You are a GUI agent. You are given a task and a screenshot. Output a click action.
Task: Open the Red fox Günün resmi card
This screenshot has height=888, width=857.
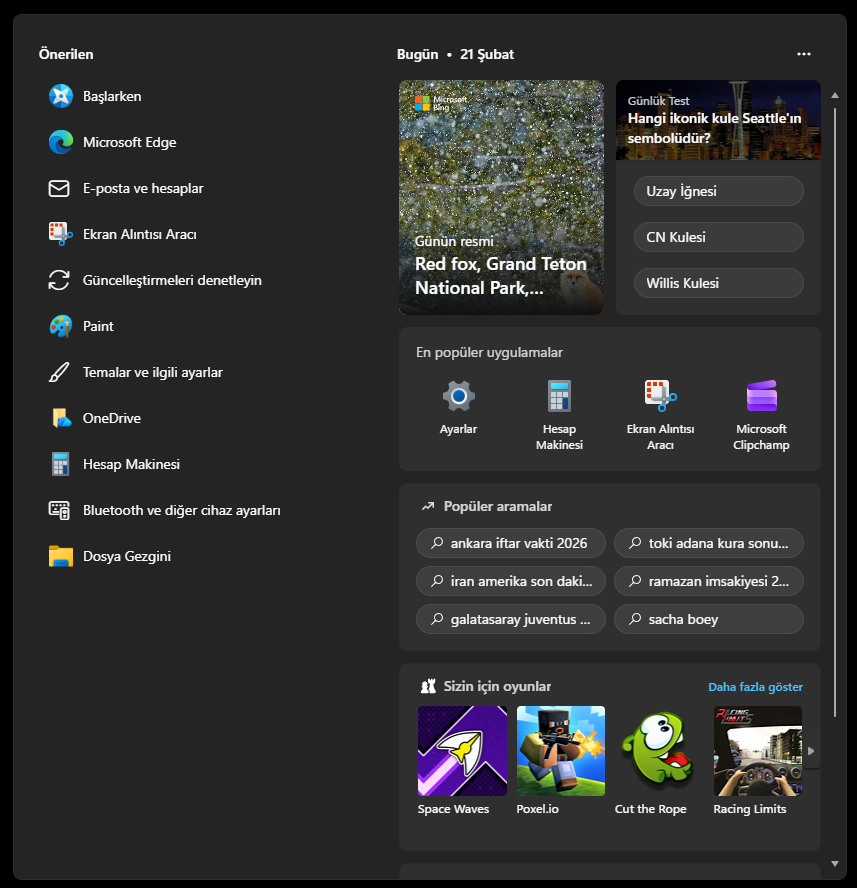(x=501, y=197)
